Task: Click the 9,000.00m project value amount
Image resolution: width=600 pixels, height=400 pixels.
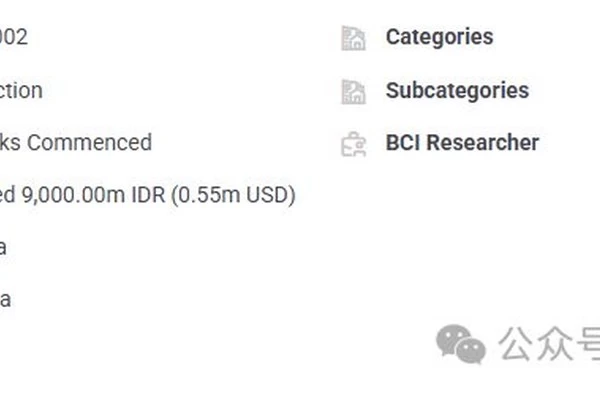Action: [73, 195]
